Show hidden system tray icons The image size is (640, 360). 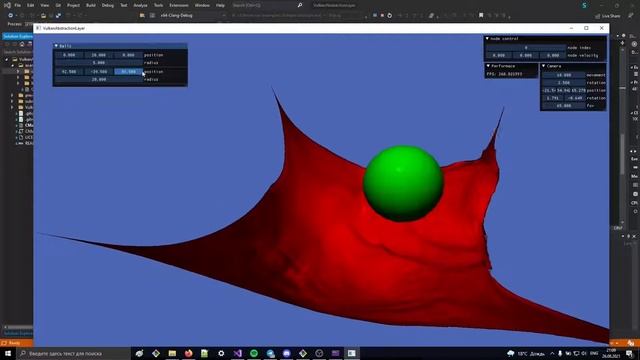[552, 353]
